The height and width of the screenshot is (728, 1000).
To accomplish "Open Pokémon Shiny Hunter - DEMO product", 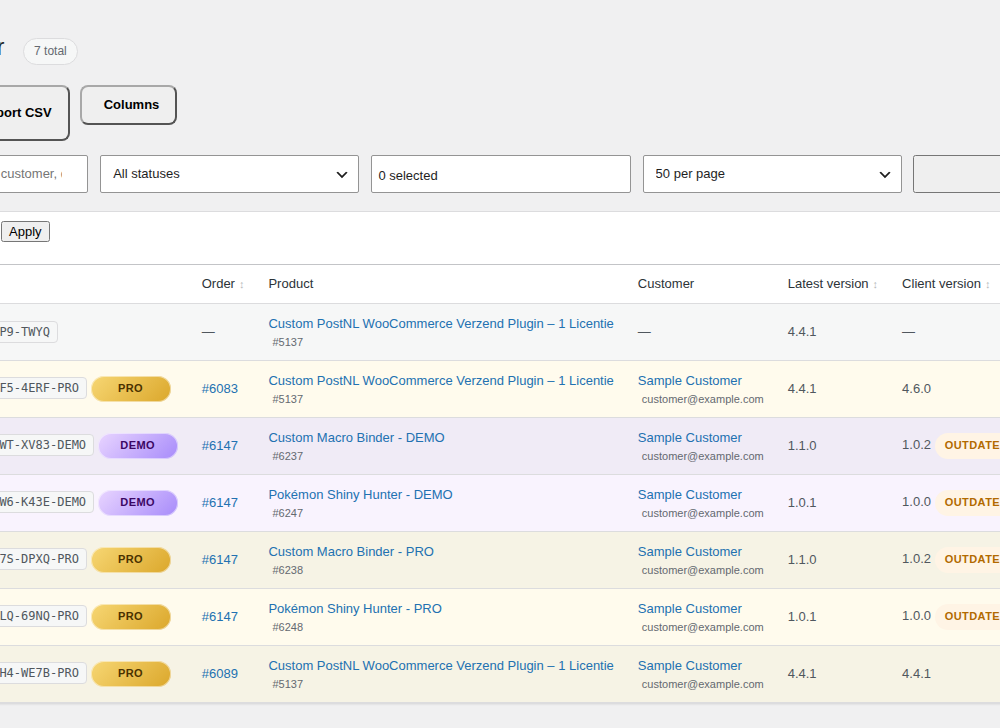I will point(360,495).
